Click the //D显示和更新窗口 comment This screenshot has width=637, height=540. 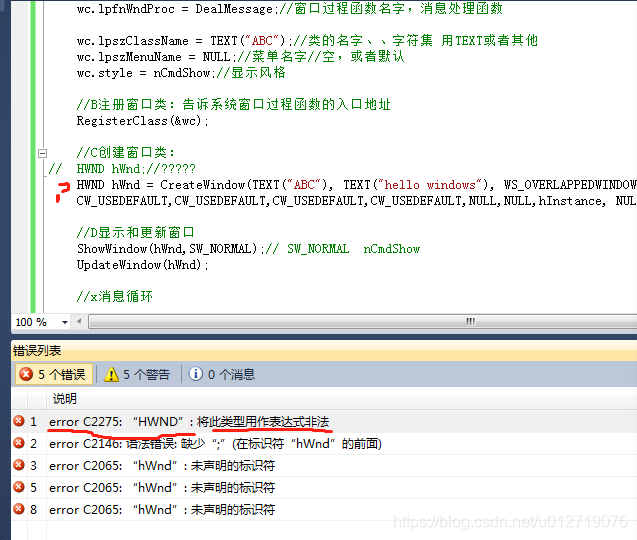tap(136, 233)
